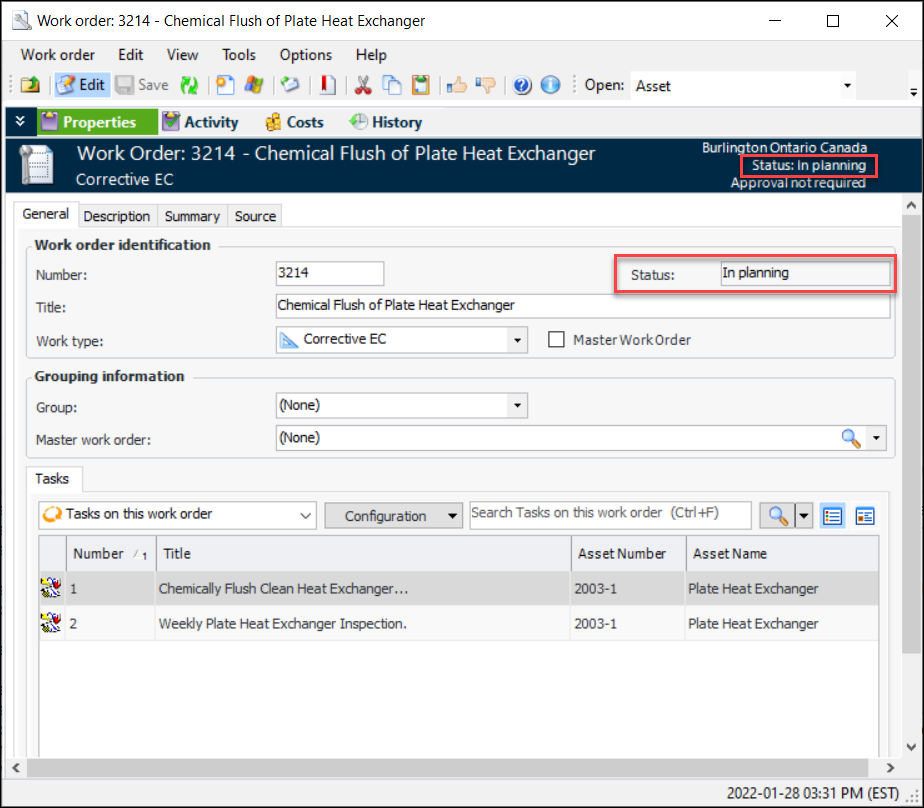Open the Description tab
This screenshot has height=808, width=924.
(116, 216)
